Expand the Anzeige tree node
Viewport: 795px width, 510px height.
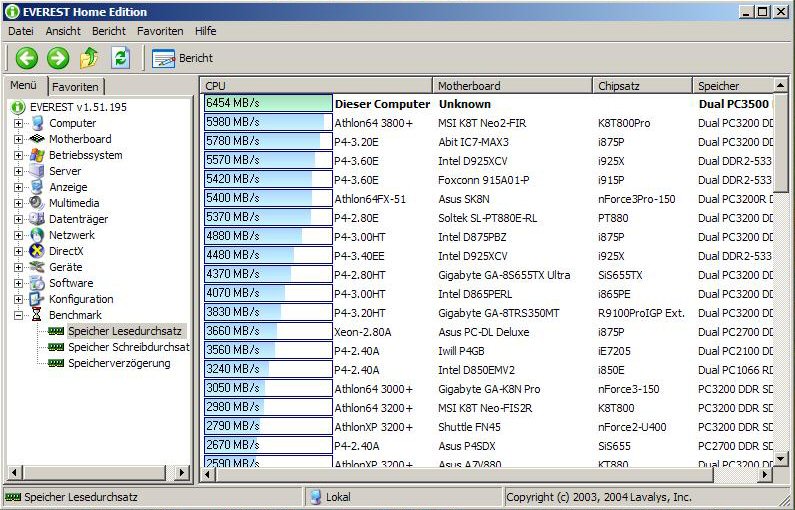(18, 187)
